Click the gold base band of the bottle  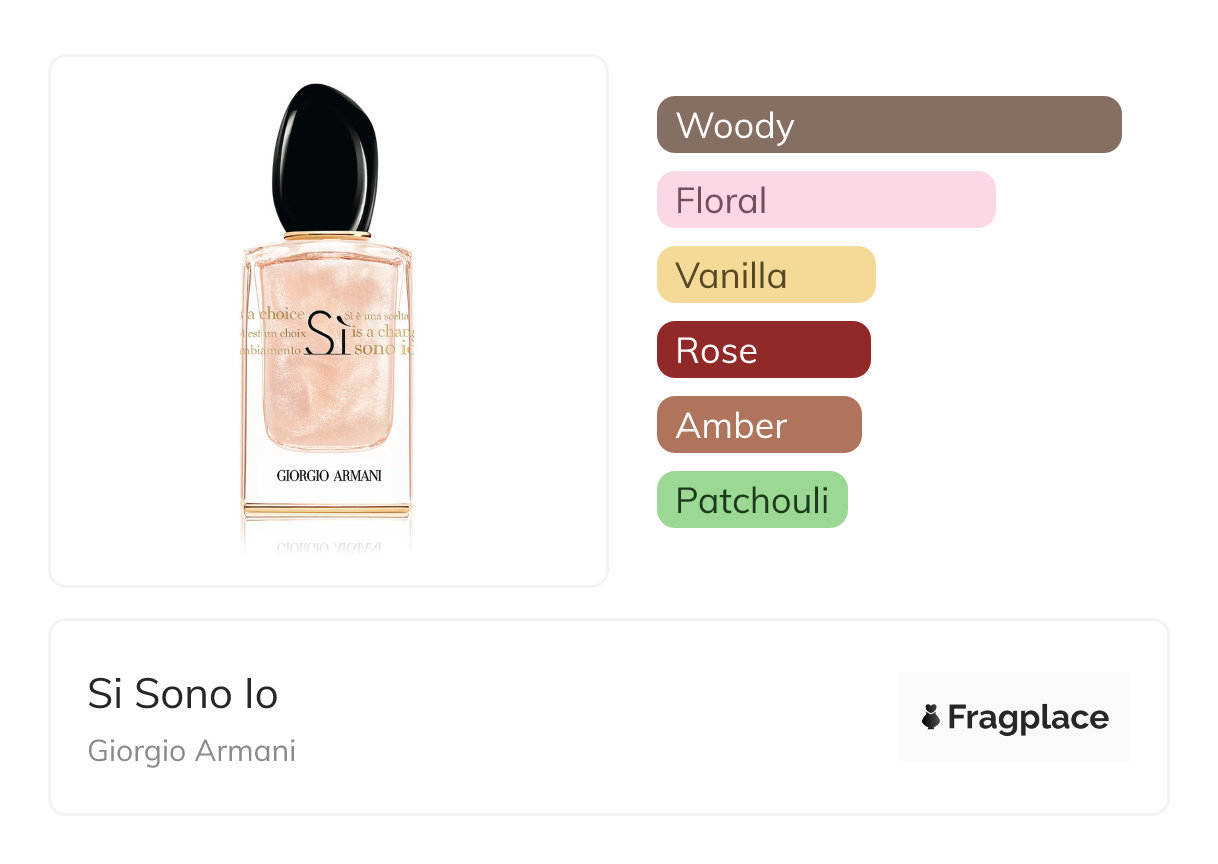click(327, 510)
